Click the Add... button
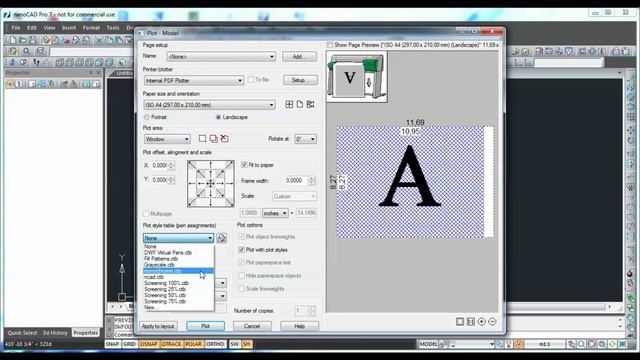 299,56
